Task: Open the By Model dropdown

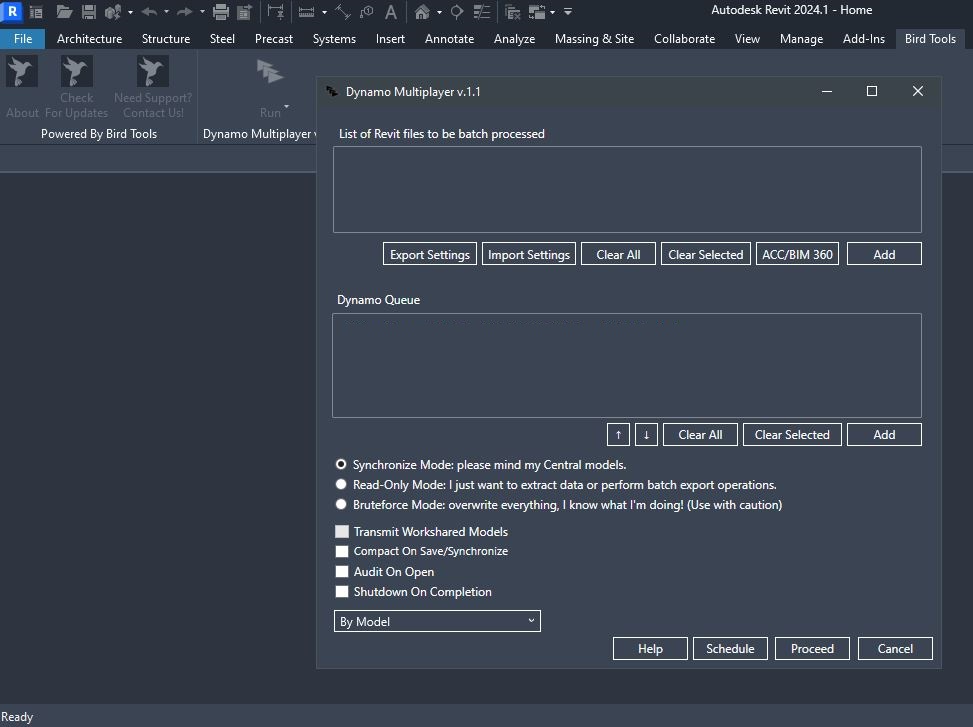Action: point(437,621)
